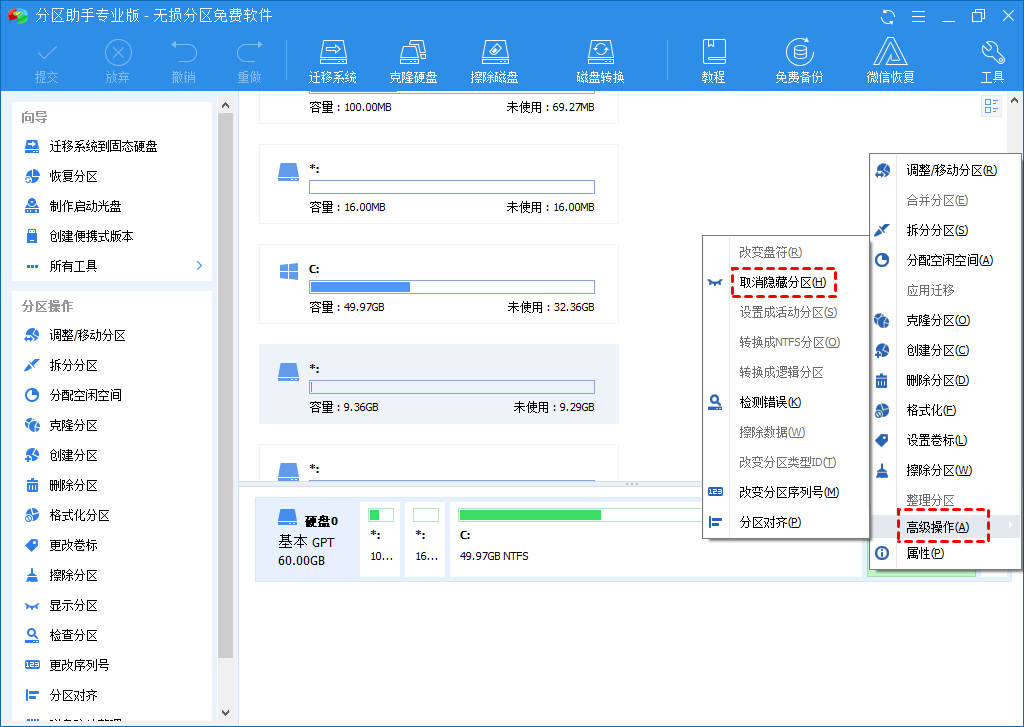Select the 9.36GB partition card

coord(439,384)
